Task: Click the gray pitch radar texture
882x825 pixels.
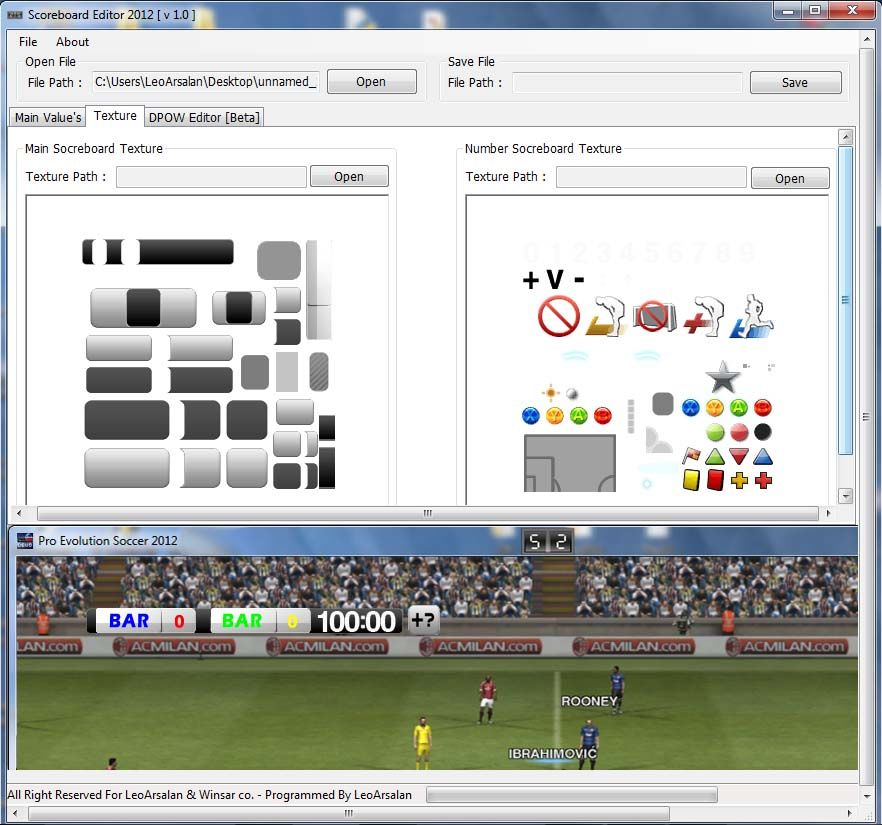Action: click(x=569, y=463)
